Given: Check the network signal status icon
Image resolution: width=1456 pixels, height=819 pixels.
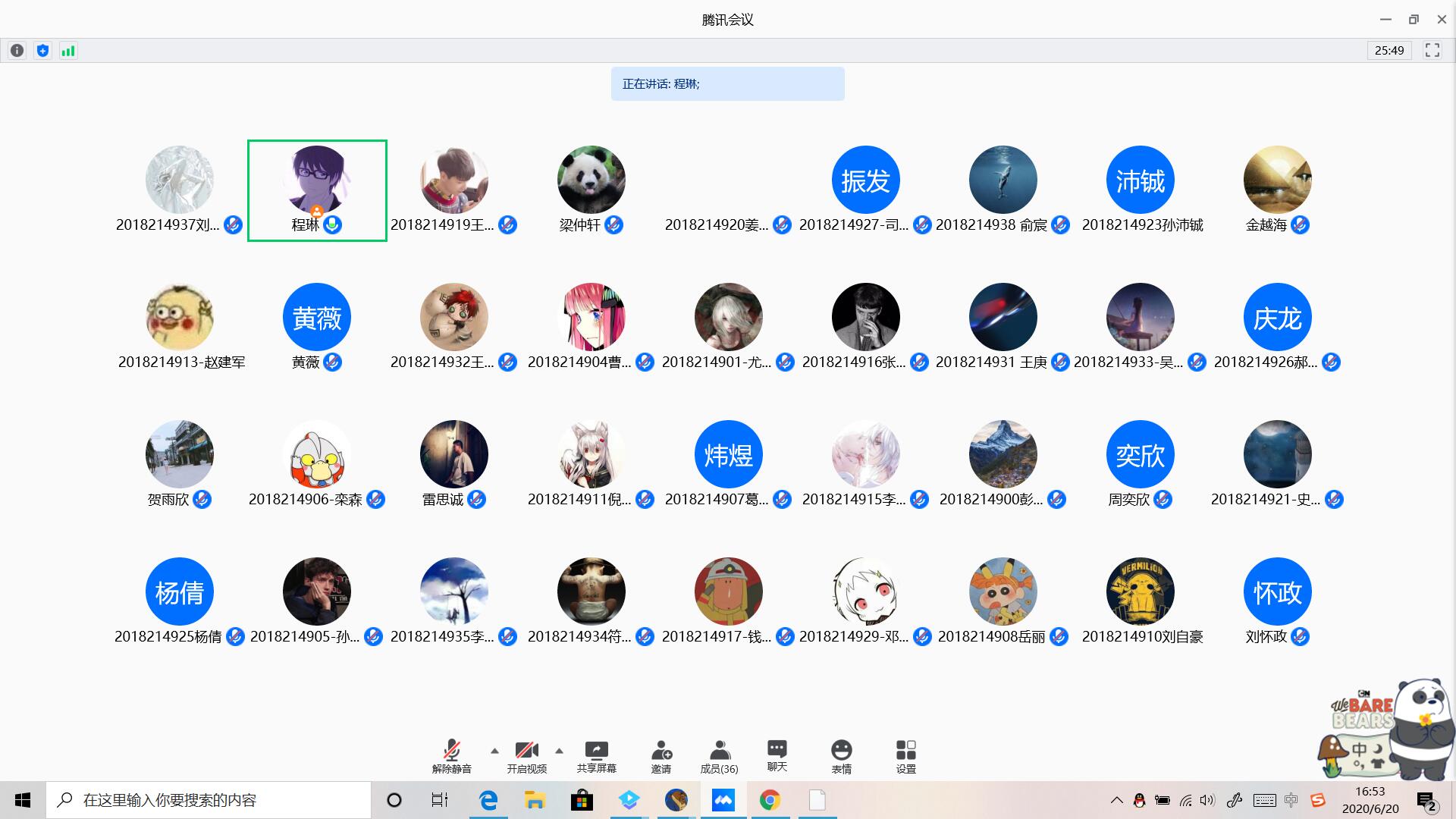Looking at the screenshot, I should pyautogui.click(x=68, y=51).
